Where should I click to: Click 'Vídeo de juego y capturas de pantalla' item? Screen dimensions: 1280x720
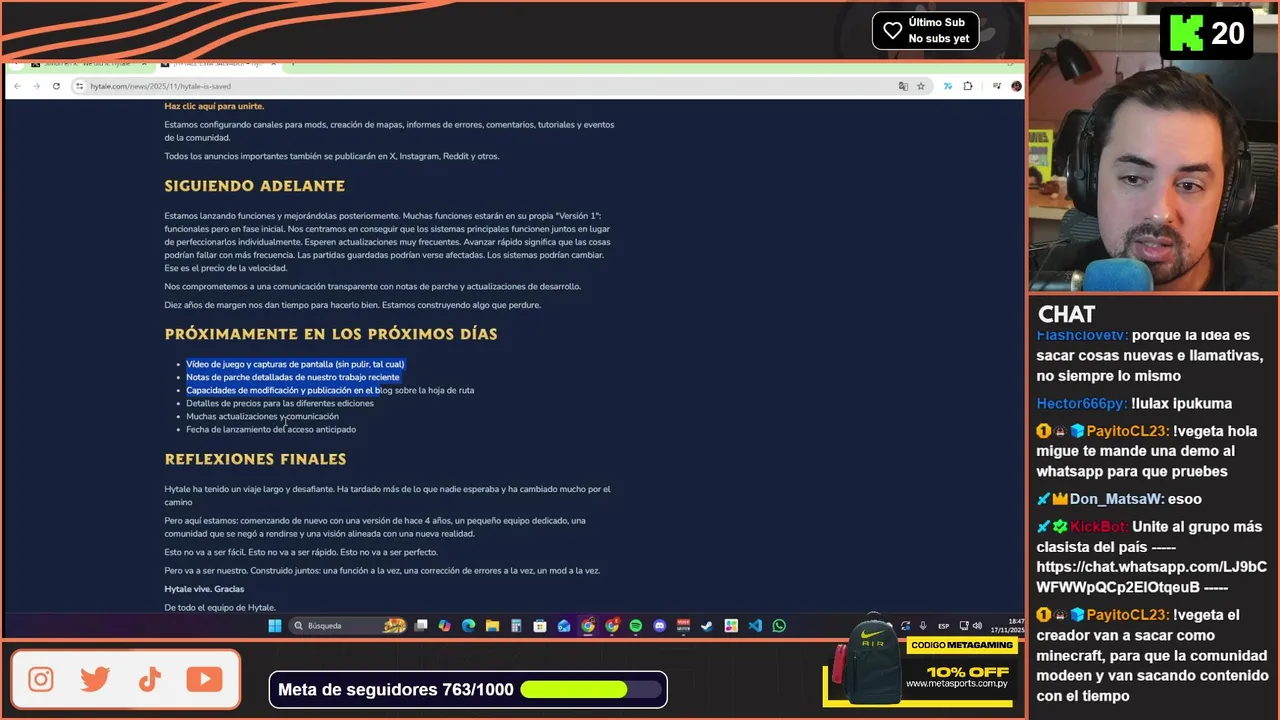295,364
